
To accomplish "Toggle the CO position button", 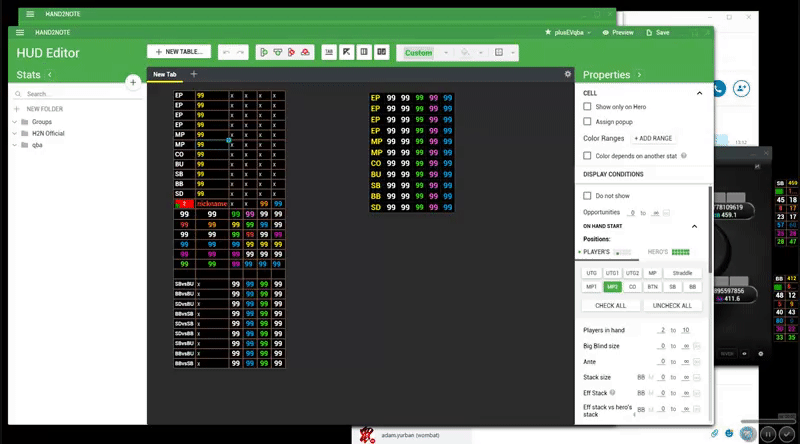I will [x=632, y=287].
